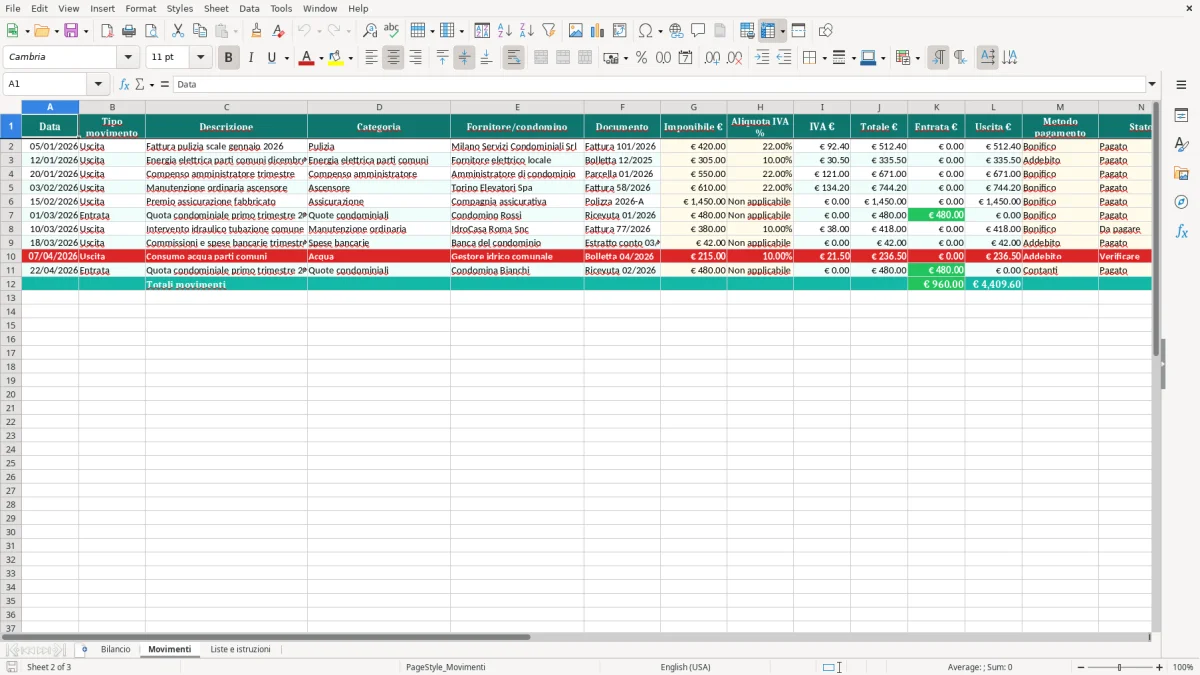Image resolution: width=1200 pixels, height=675 pixels.
Task: Expand the formula bar
Action: [x=1152, y=84]
